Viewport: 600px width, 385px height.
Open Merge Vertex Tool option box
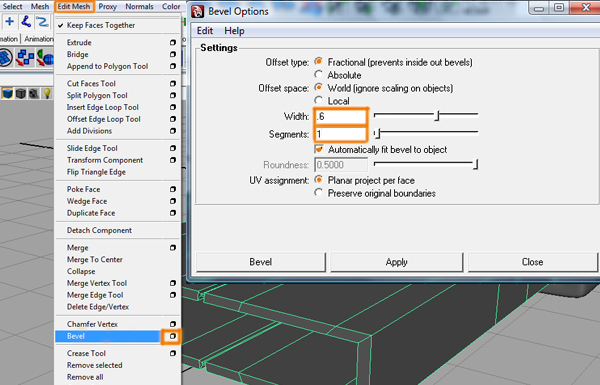click(173, 283)
